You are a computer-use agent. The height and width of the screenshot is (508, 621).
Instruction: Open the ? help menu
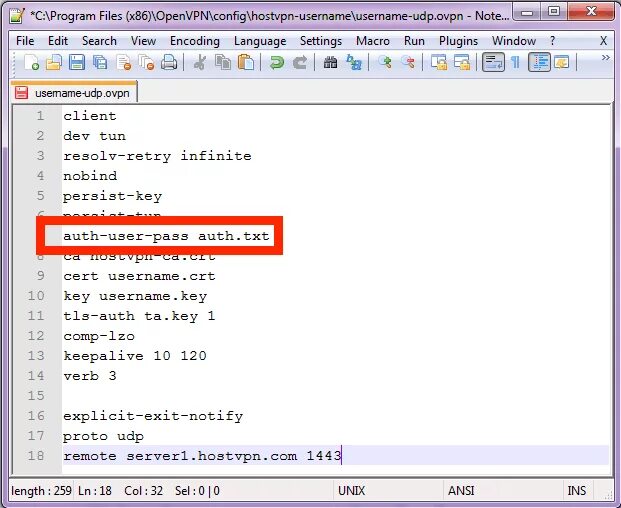tap(552, 41)
